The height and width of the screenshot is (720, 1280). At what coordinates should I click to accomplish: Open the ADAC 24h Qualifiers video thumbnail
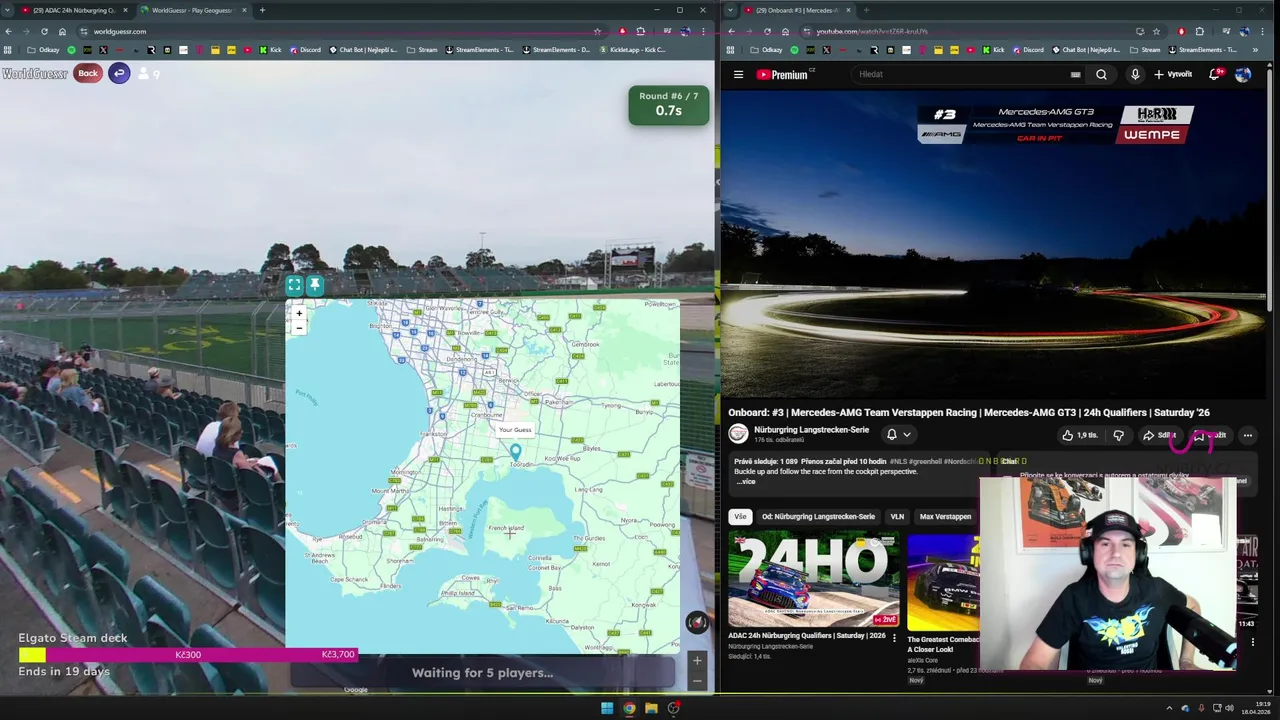[x=813, y=580]
